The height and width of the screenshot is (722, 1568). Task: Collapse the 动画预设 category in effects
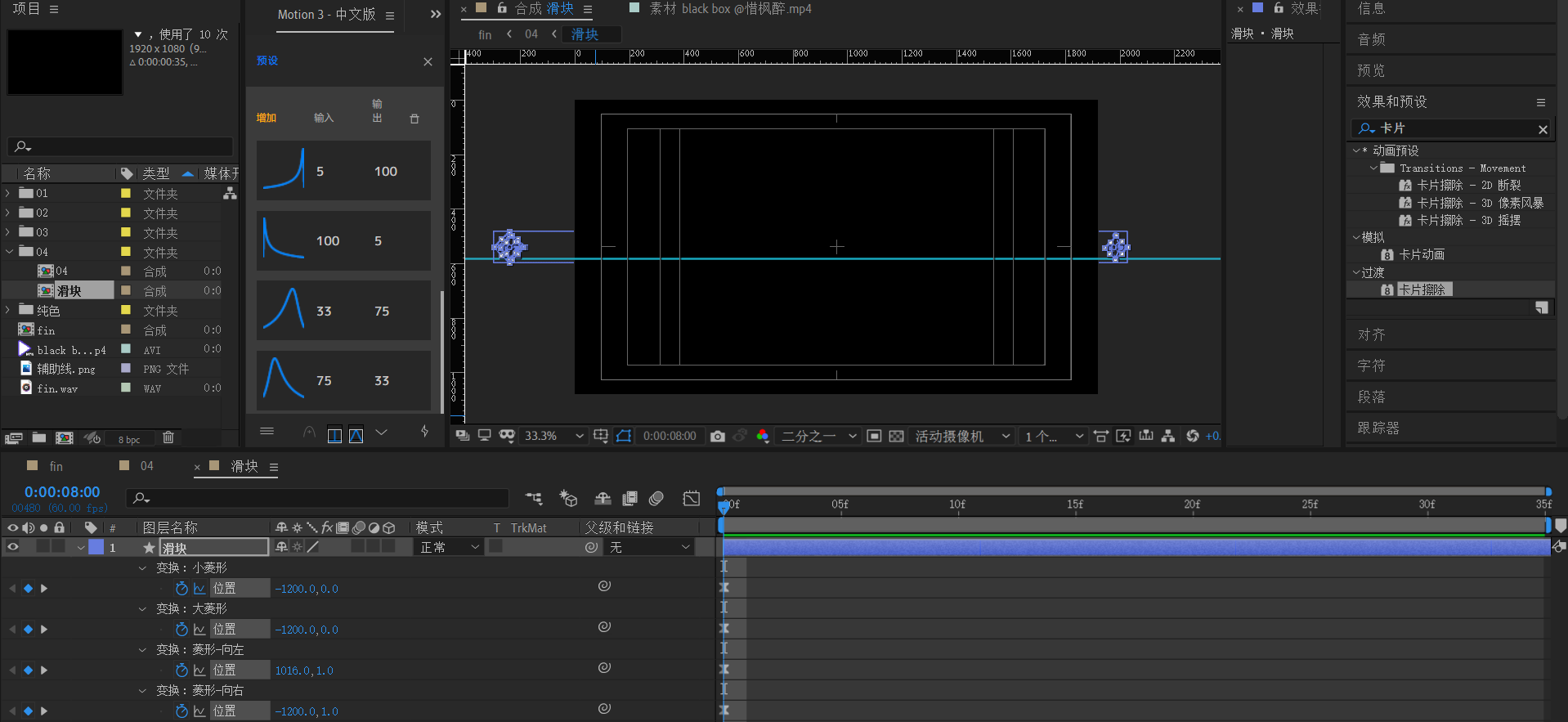pos(1356,150)
